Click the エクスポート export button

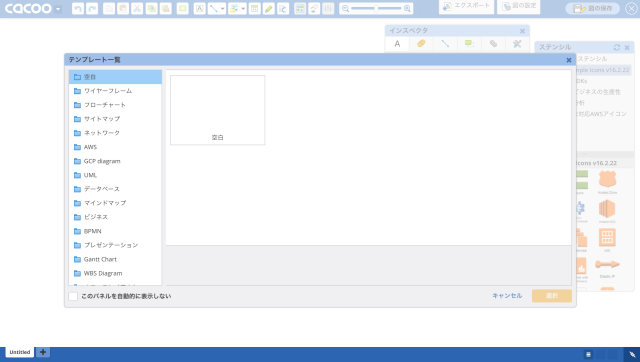coord(466,7)
